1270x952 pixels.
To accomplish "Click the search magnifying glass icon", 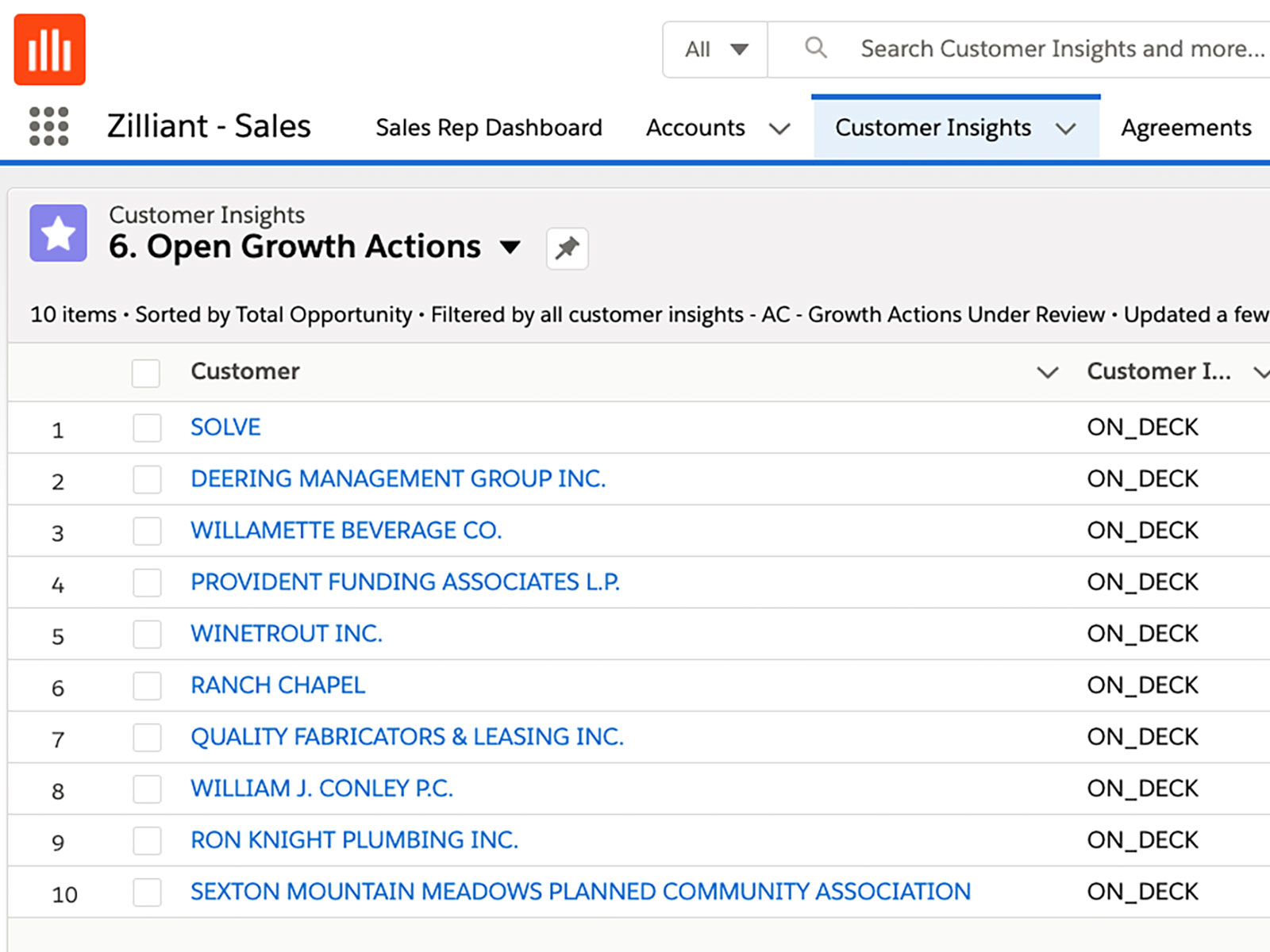I will (815, 48).
